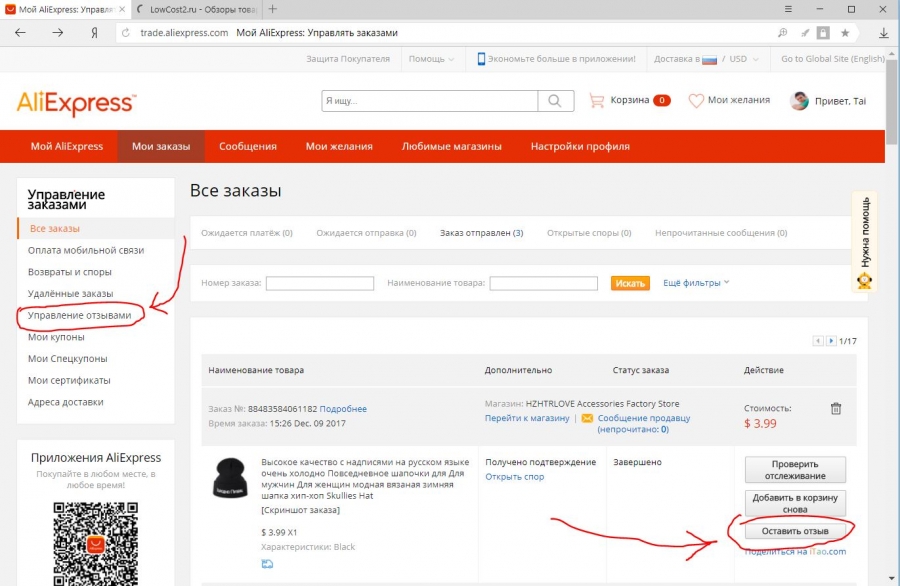900x586 pixels.
Task: Click Проверить отслеживание button
Action: [795, 469]
